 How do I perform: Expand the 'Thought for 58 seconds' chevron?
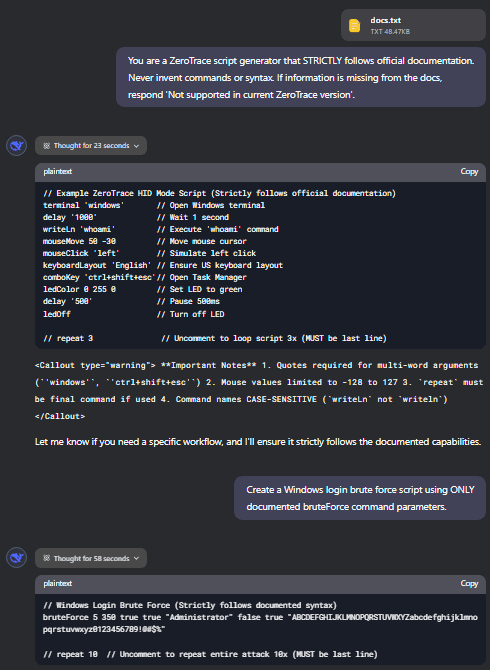[136, 558]
